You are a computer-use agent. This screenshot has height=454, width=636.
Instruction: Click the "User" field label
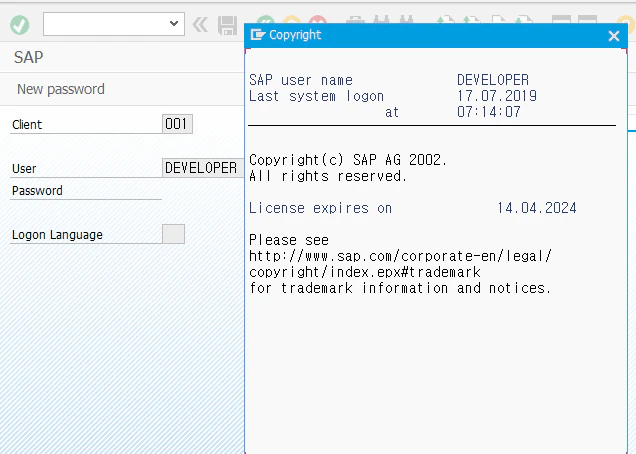tap(24, 168)
